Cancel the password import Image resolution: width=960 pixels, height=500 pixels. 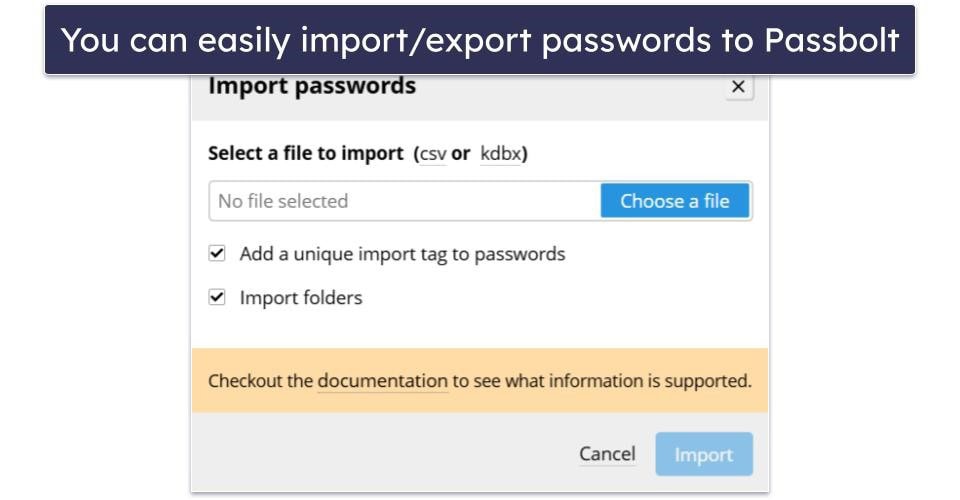(607, 454)
